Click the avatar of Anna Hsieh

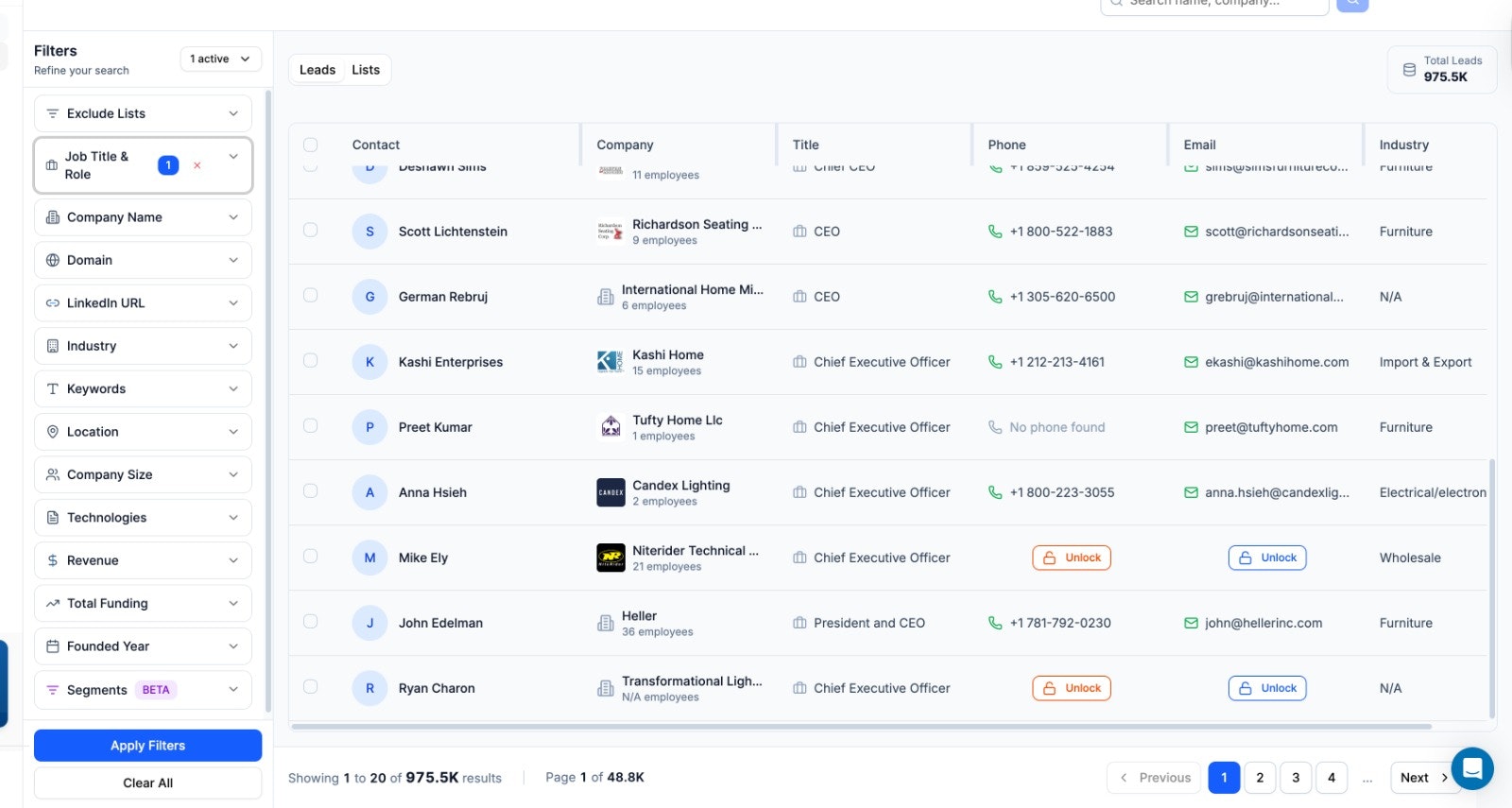(x=369, y=492)
